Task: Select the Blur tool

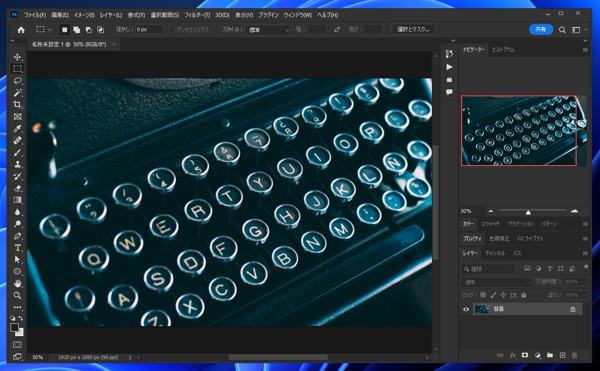Action: 18,212
